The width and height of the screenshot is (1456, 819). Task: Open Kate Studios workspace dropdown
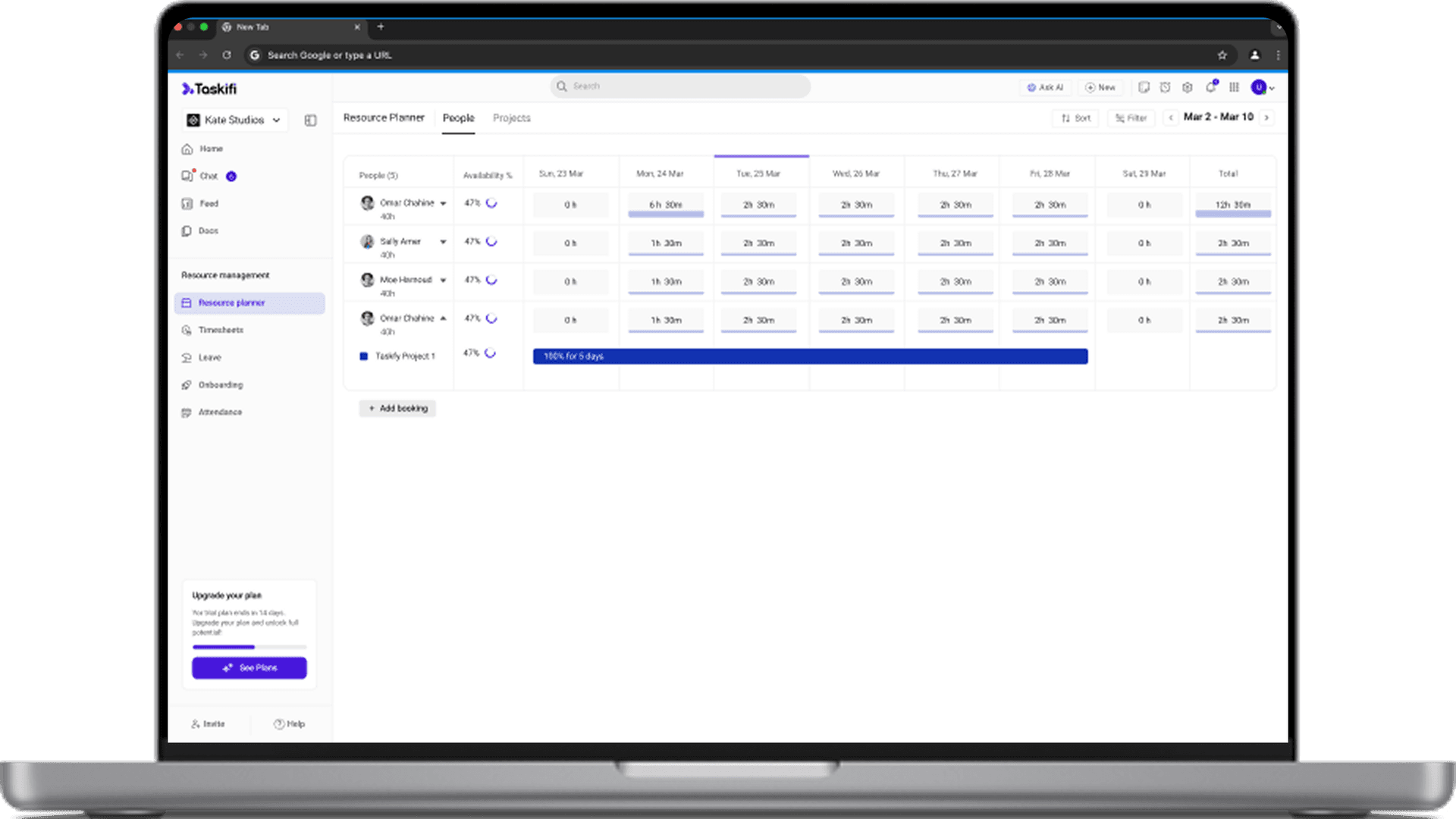tap(235, 120)
